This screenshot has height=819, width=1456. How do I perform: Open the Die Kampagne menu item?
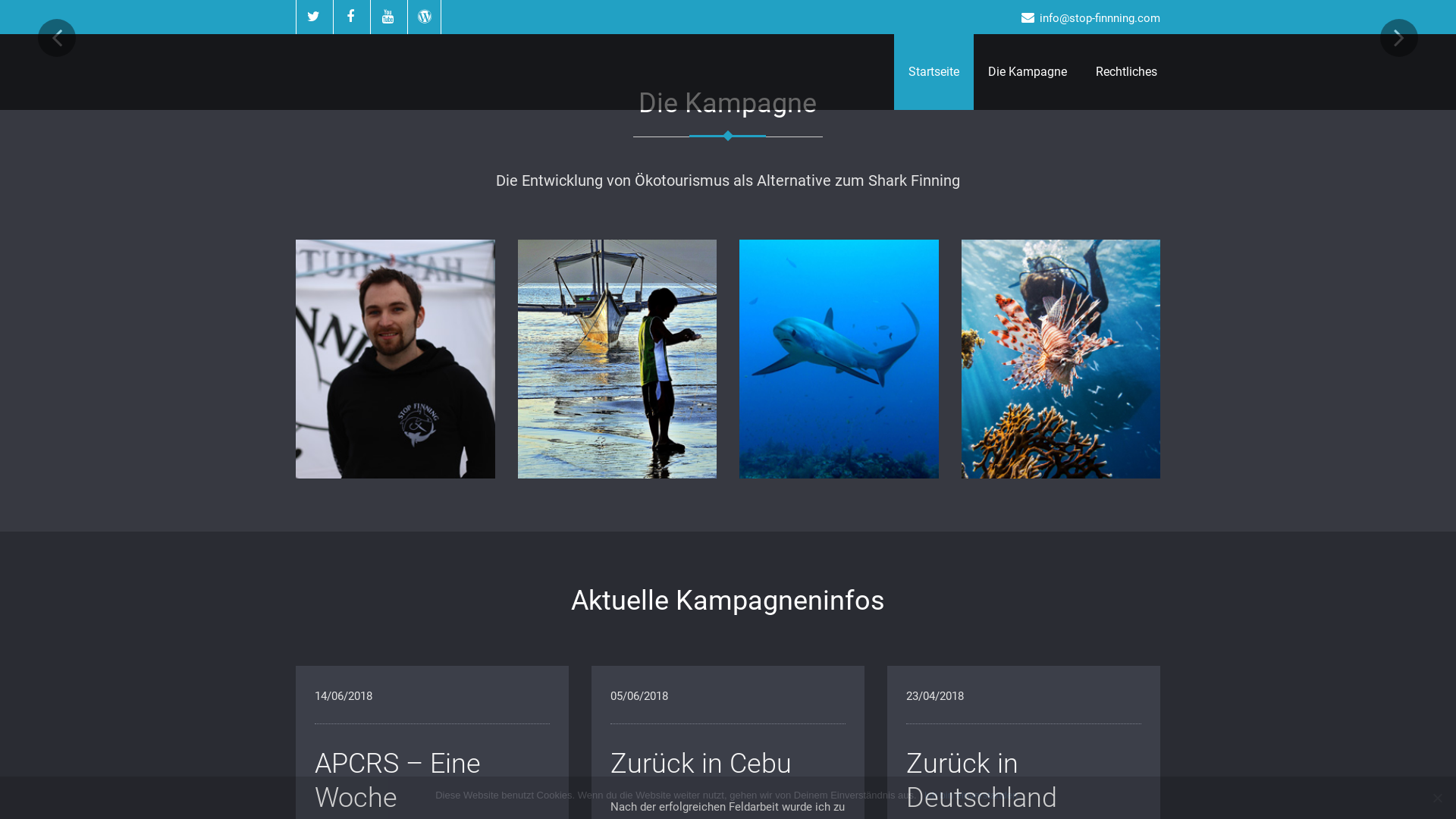point(1027,72)
